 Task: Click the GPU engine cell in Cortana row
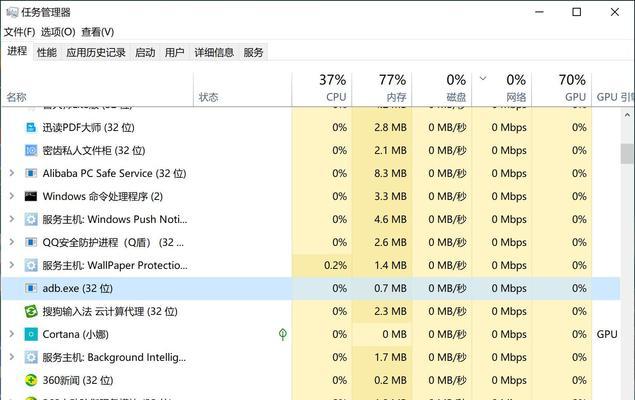(607, 334)
